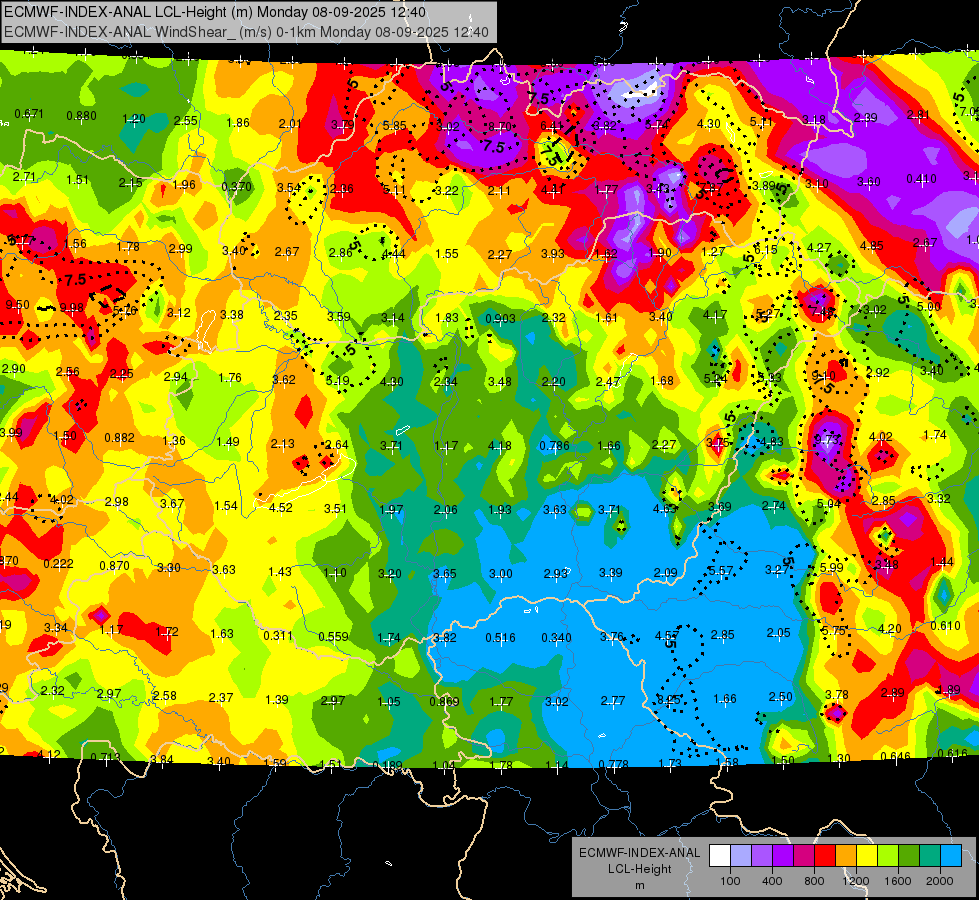This screenshot has height=900, width=979.
Task: Click the teal legend swatch
Action: click(930, 856)
